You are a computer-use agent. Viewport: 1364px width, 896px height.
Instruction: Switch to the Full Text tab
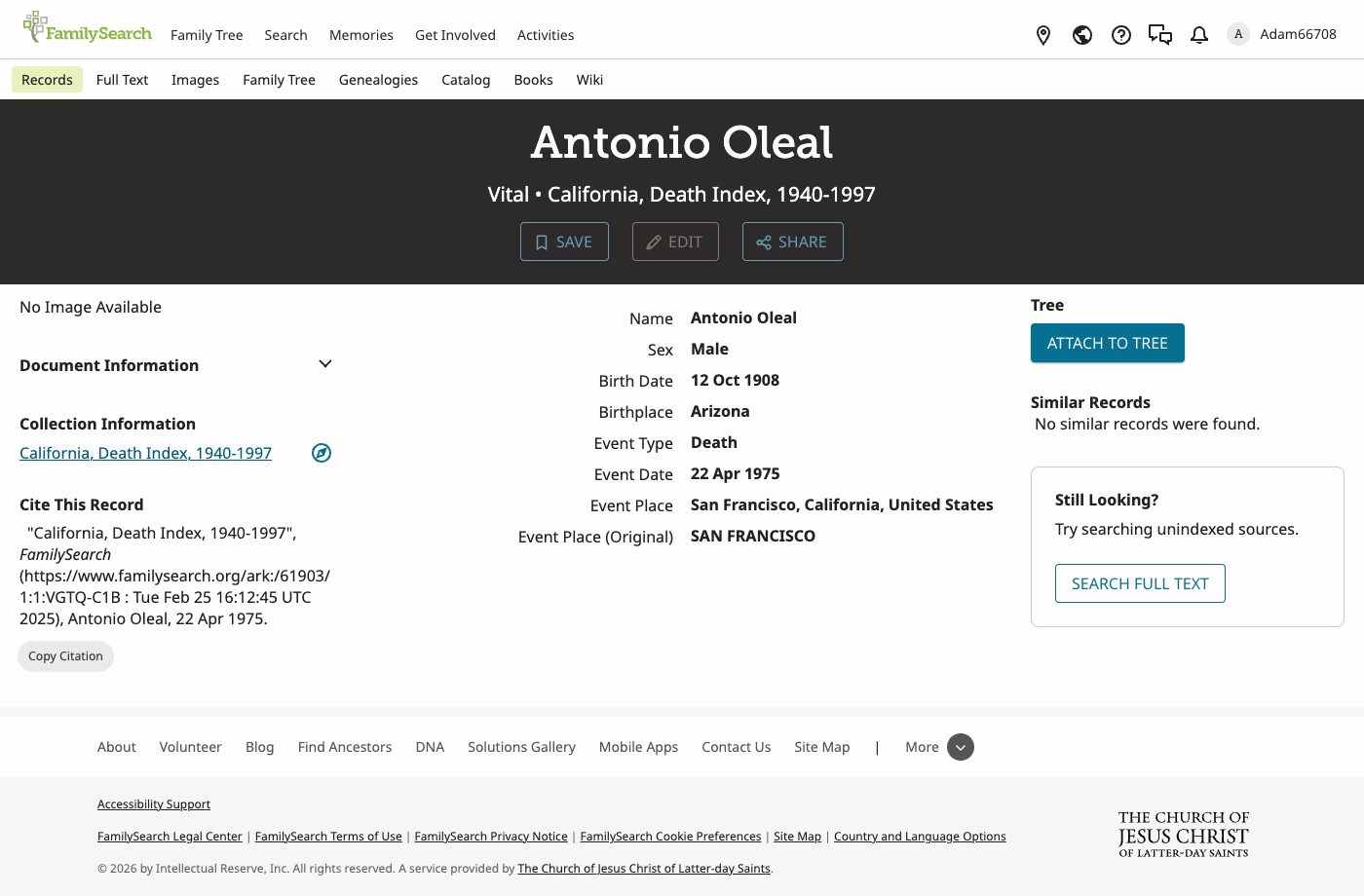(x=122, y=80)
